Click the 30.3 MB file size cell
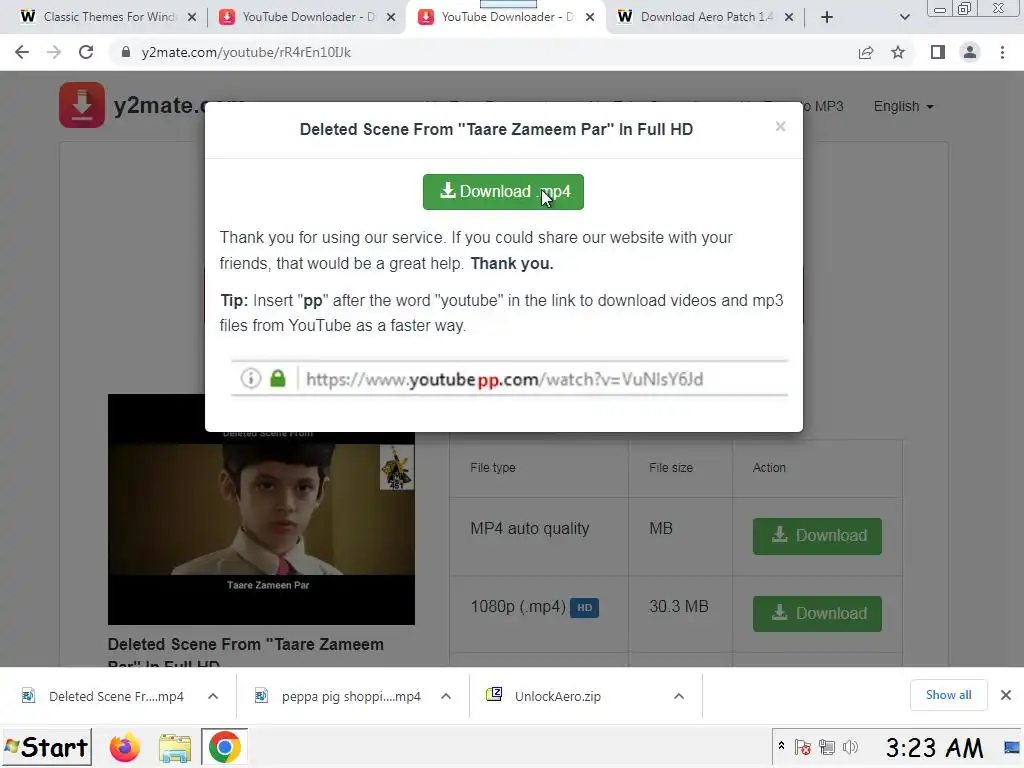The image size is (1024, 768). pyautogui.click(x=679, y=607)
